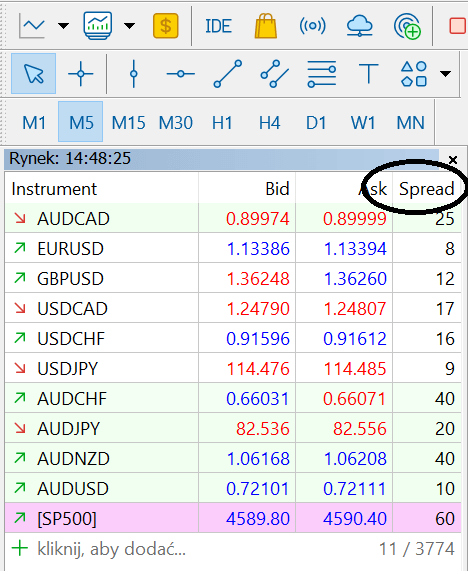Click the radar icon with green plus
This screenshot has width=468, height=574.
[x=407, y=26]
